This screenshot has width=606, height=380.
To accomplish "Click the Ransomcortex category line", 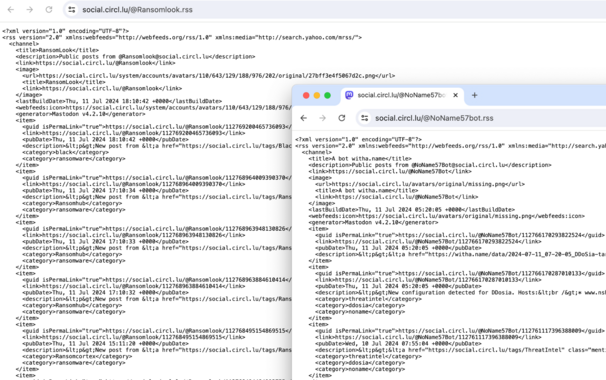I will 77,356.
